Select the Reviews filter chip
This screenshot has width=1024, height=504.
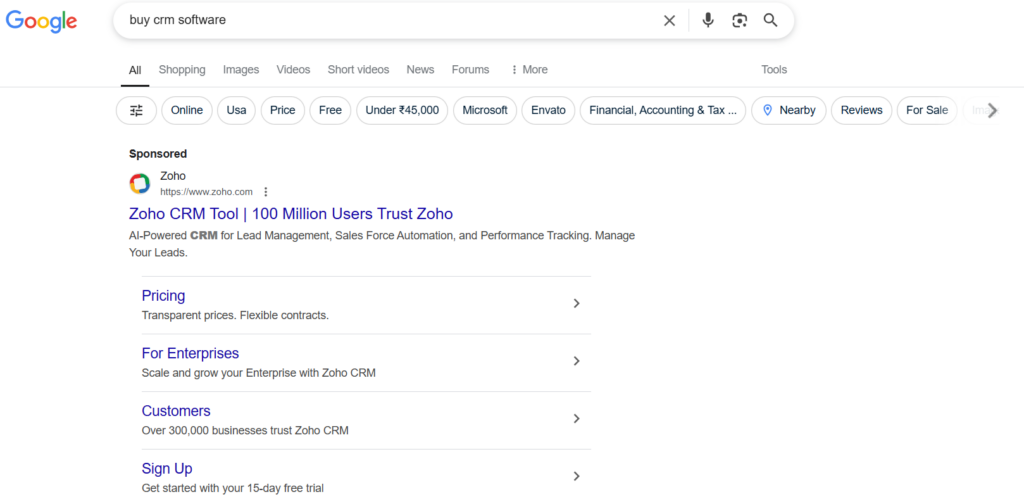861,110
